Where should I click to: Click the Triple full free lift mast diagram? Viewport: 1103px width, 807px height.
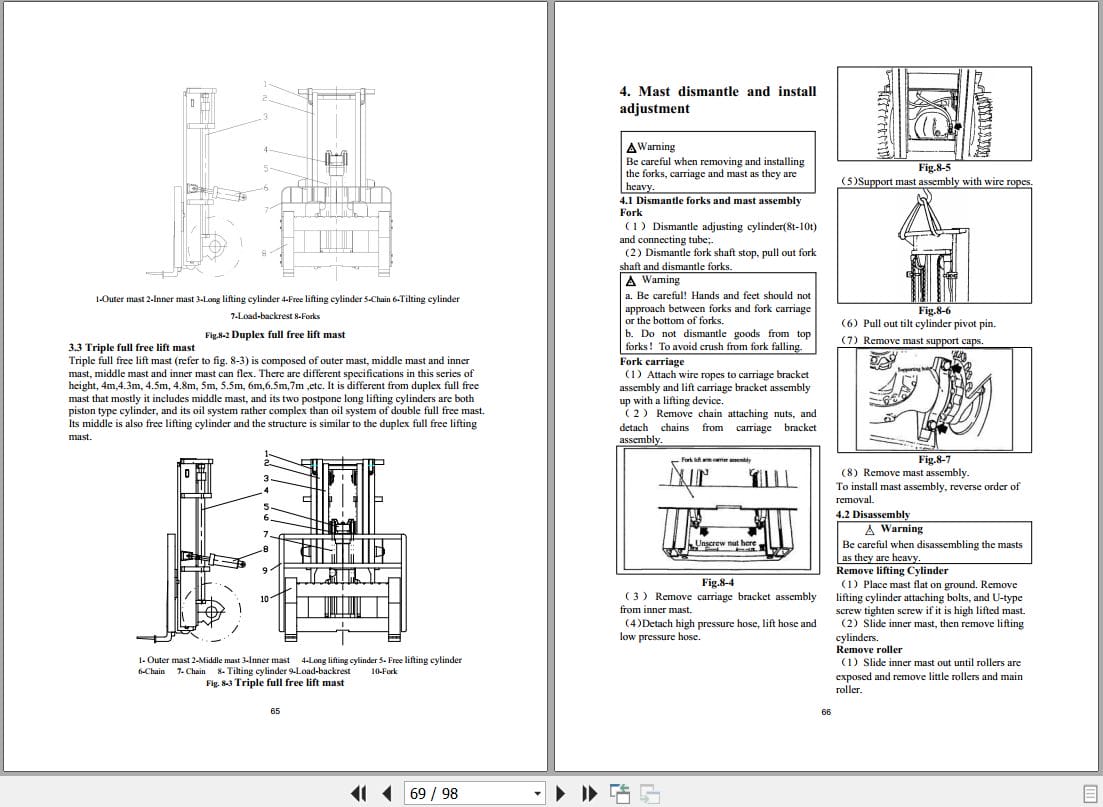pyautogui.click(x=274, y=549)
